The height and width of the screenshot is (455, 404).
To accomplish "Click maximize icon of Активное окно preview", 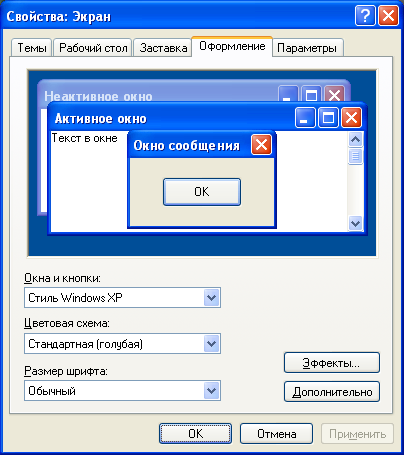I will pyautogui.click(x=328, y=118).
